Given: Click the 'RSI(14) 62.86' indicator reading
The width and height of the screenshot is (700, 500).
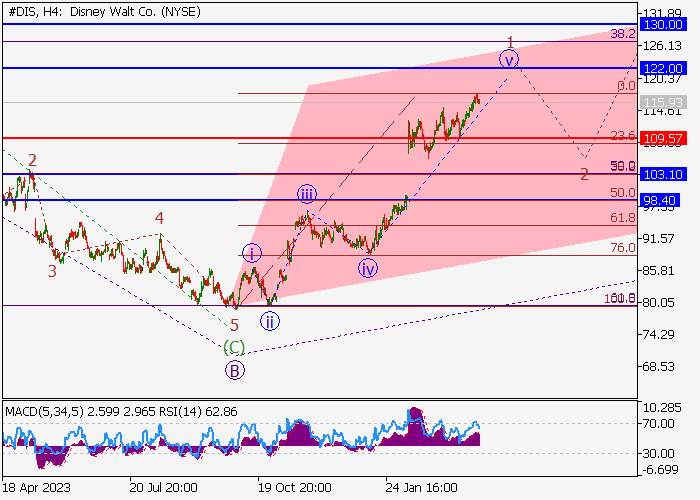Looking at the screenshot, I should click(198, 411).
